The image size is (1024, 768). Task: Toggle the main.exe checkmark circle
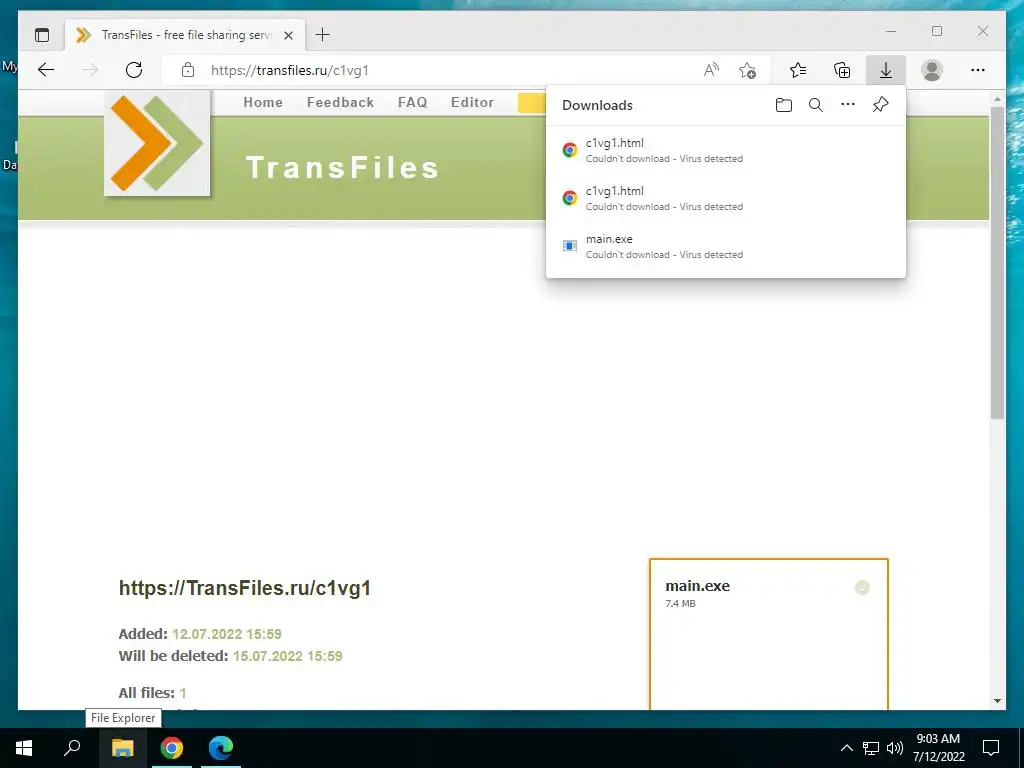click(x=862, y=587)
